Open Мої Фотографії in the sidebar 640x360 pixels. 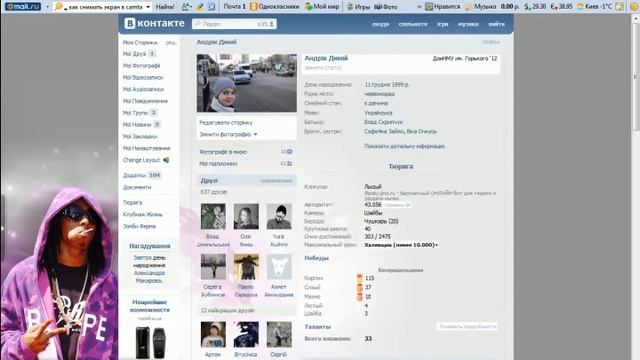click(141, 66)
